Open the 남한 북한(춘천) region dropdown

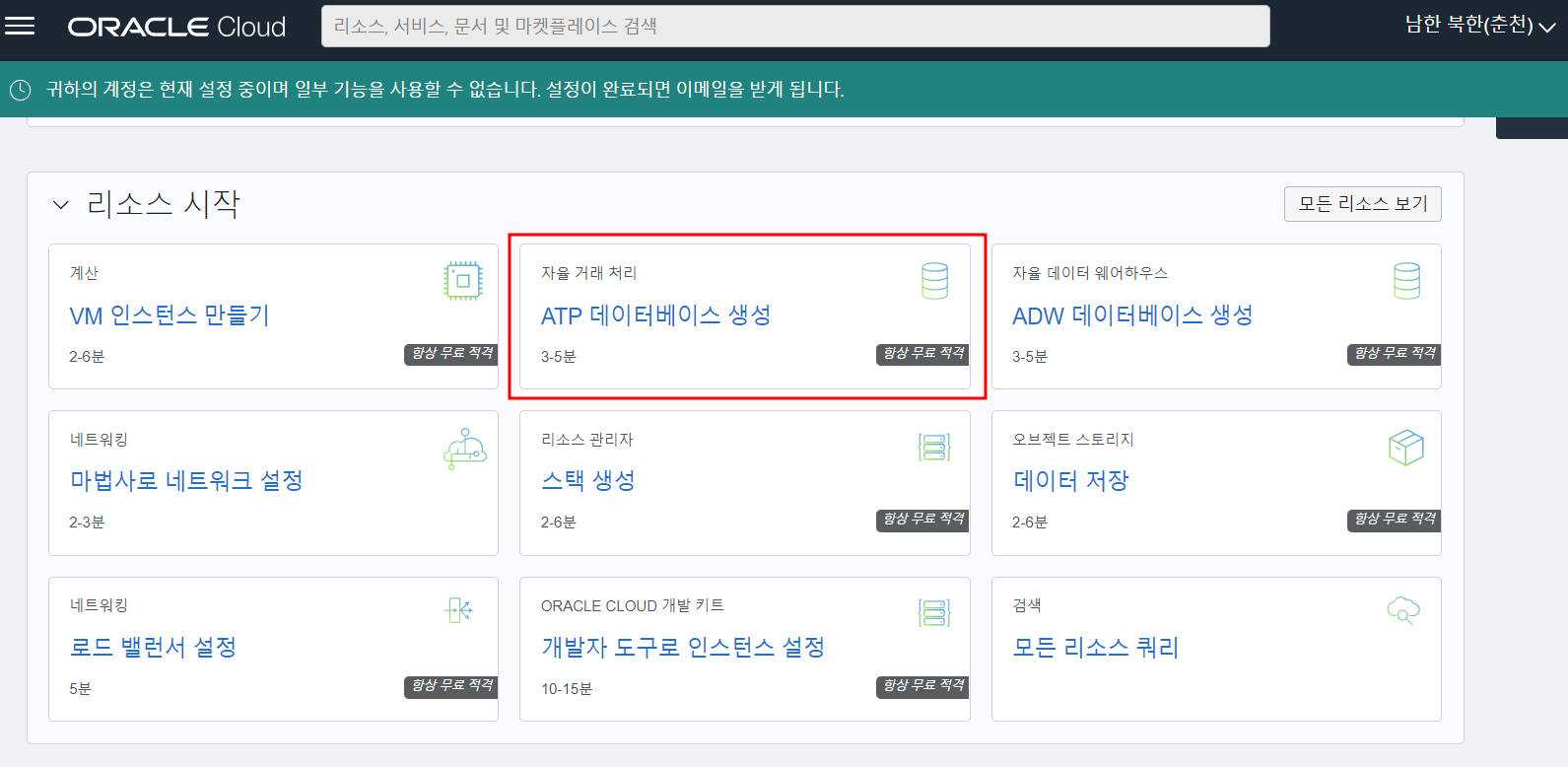tap(1479, 26)
